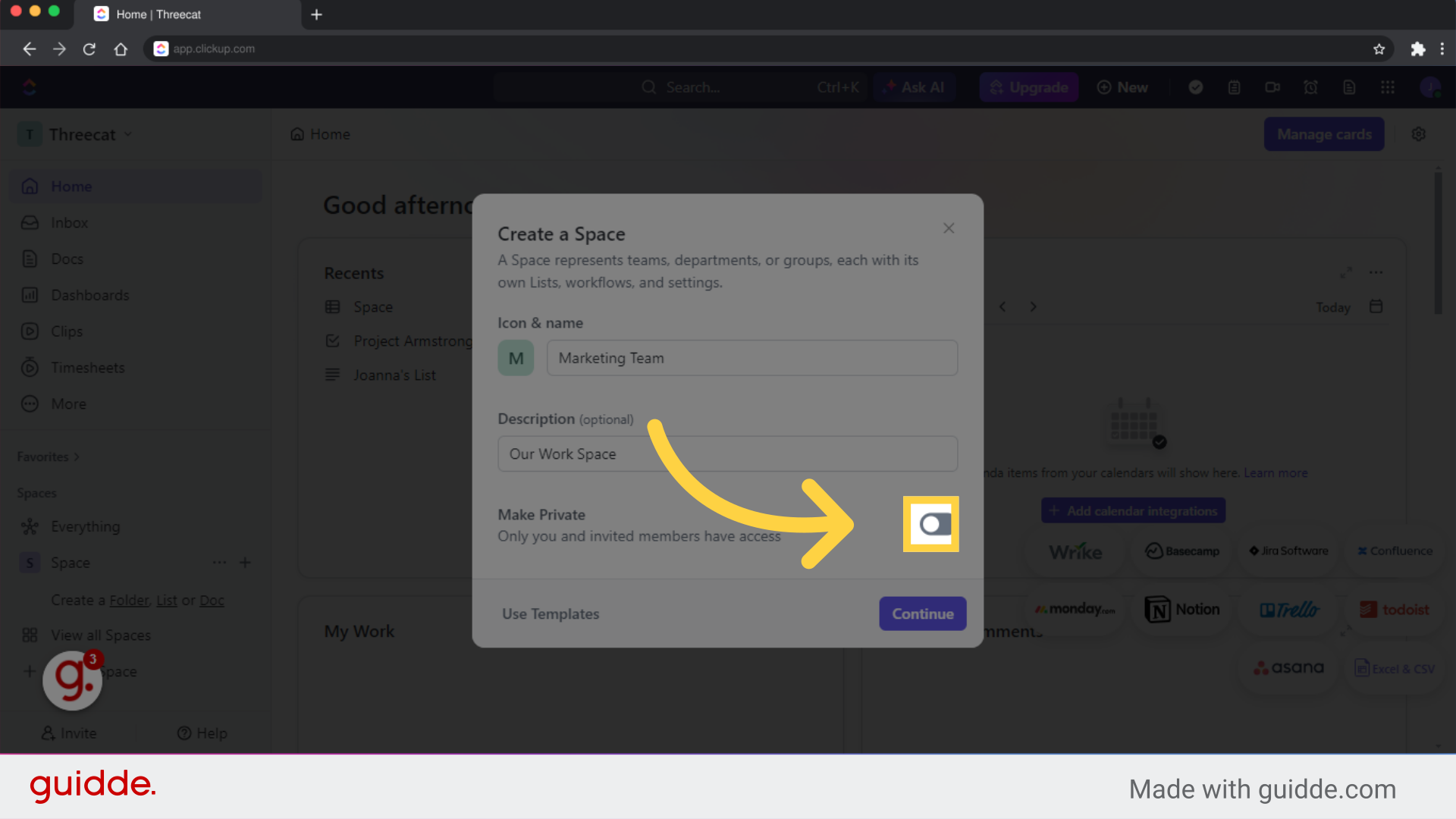Open Dashboards from the sidebar
This screenshot has height=819, width=1456.
[89, 295]
